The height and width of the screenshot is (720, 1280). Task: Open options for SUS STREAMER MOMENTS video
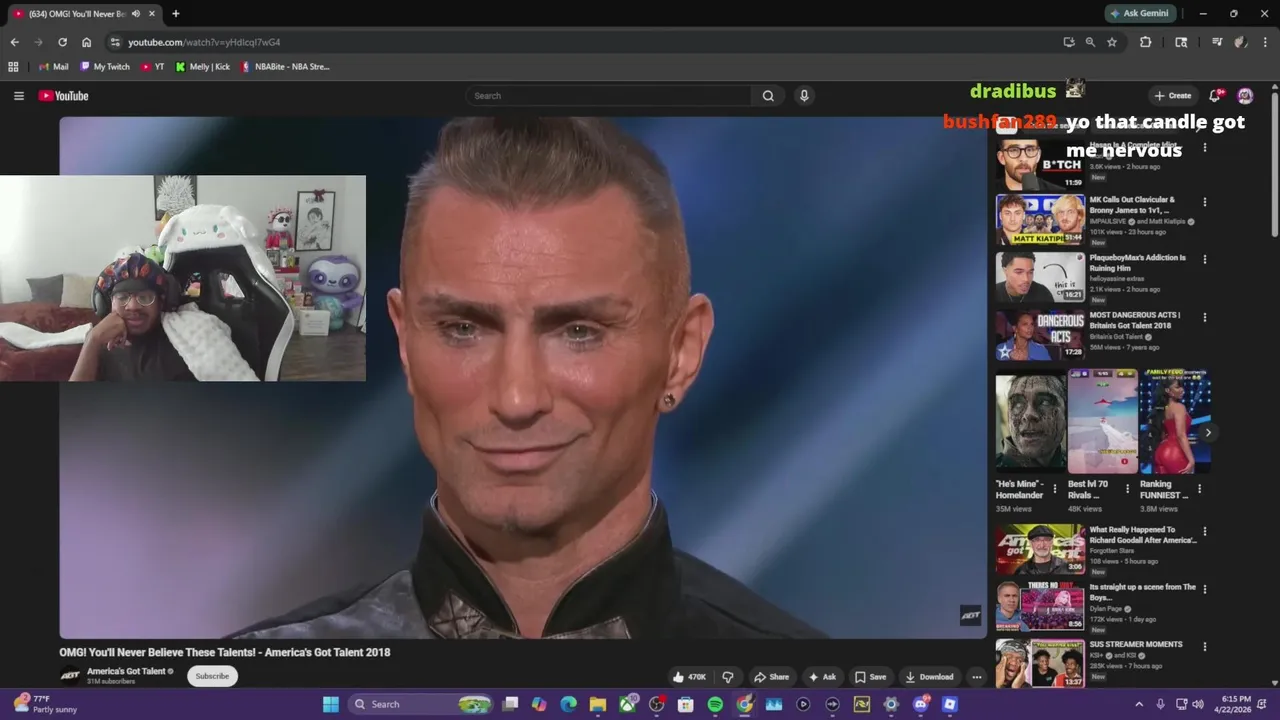[x=1204, y=647]
